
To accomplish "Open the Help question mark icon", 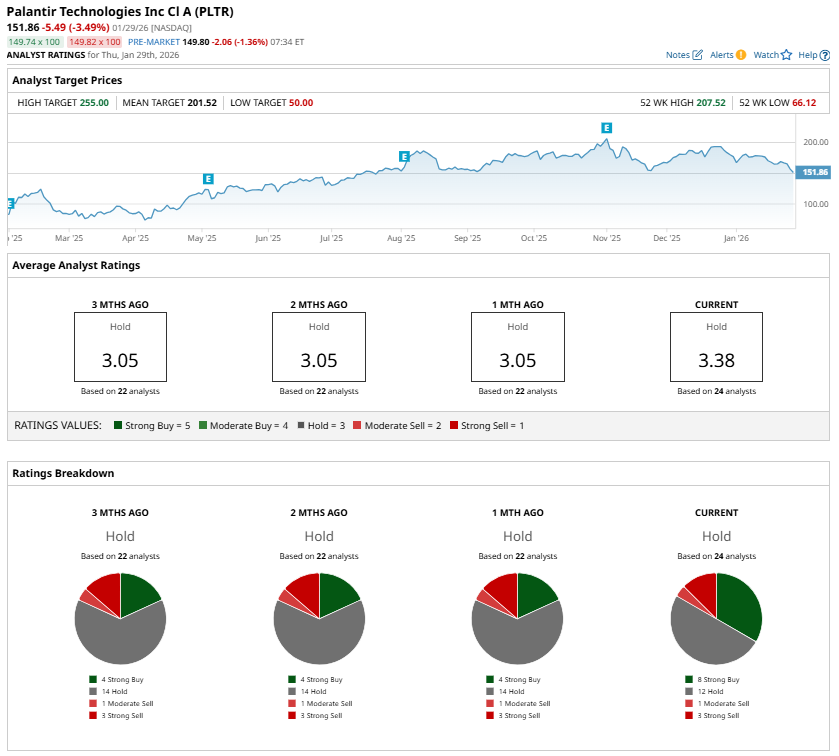I will pos(825,55).
